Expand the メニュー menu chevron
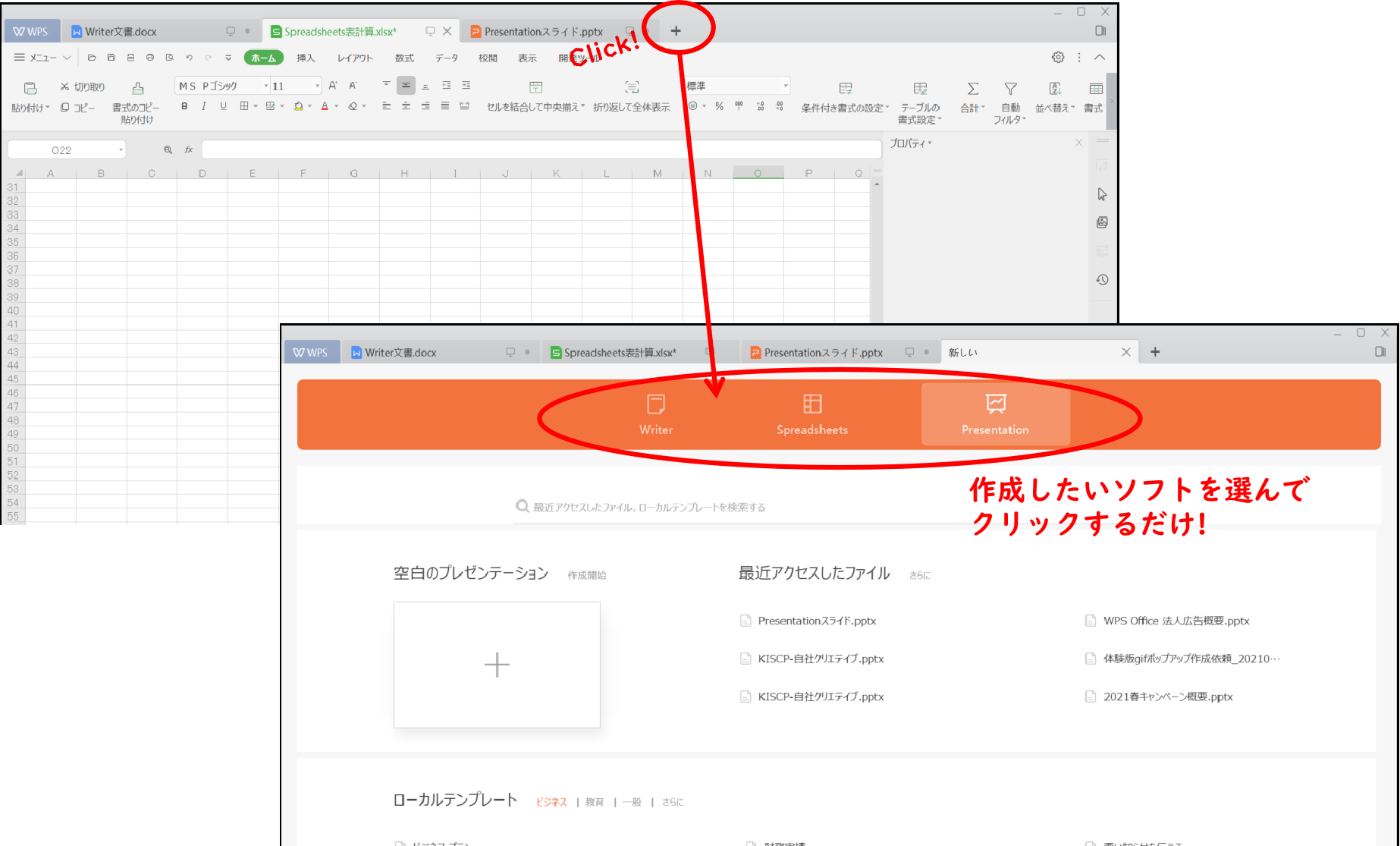1400x846 pixels. (67, 58)
